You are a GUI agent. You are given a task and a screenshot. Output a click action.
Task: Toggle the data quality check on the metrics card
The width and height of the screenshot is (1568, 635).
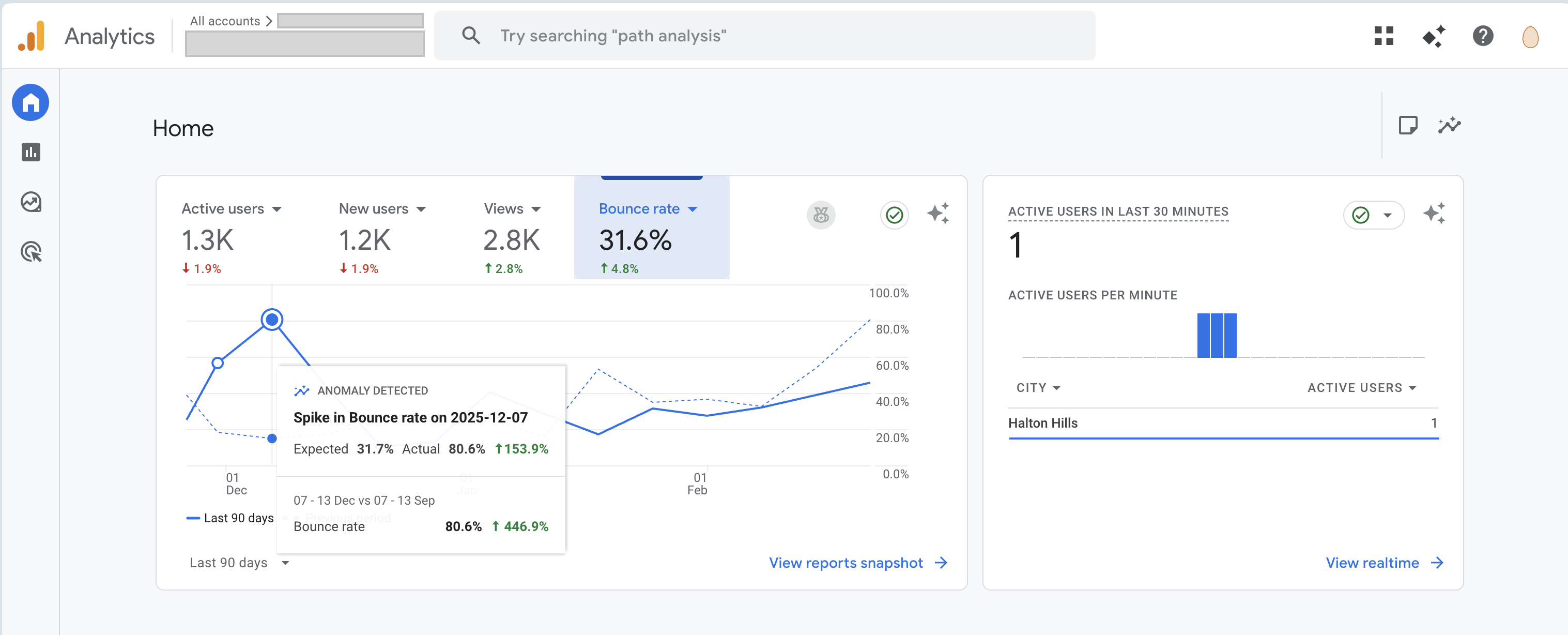coord(894,215)
